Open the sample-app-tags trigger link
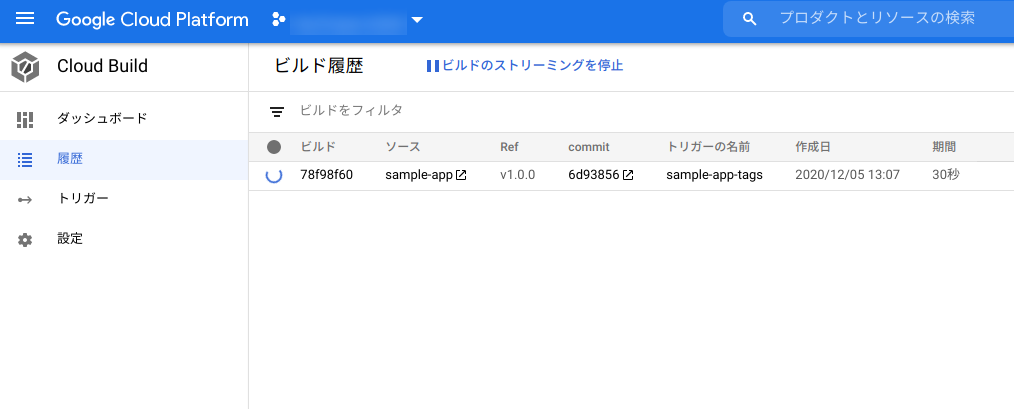The height and width of the screenshot is (409, 1014). tap(714, 175)
